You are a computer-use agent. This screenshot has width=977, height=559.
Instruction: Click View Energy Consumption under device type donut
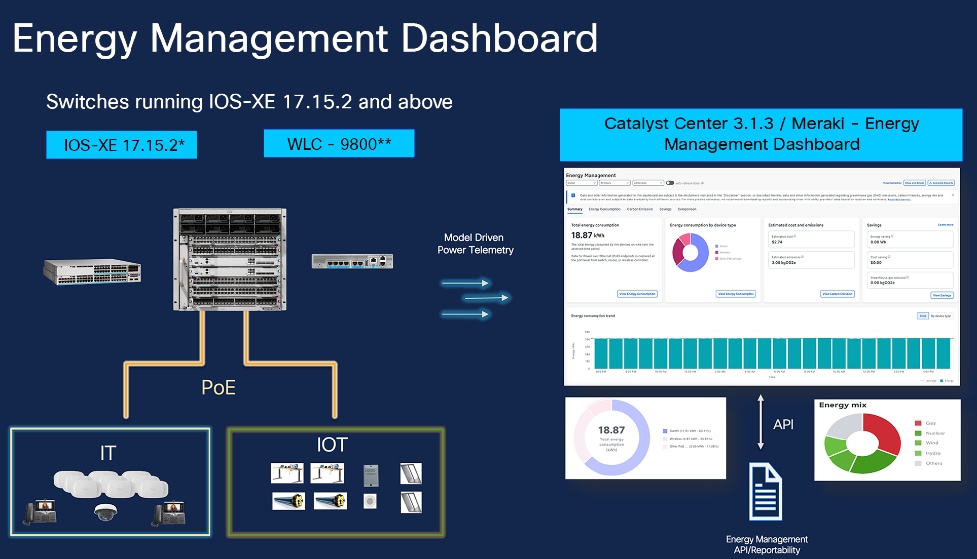736,294
